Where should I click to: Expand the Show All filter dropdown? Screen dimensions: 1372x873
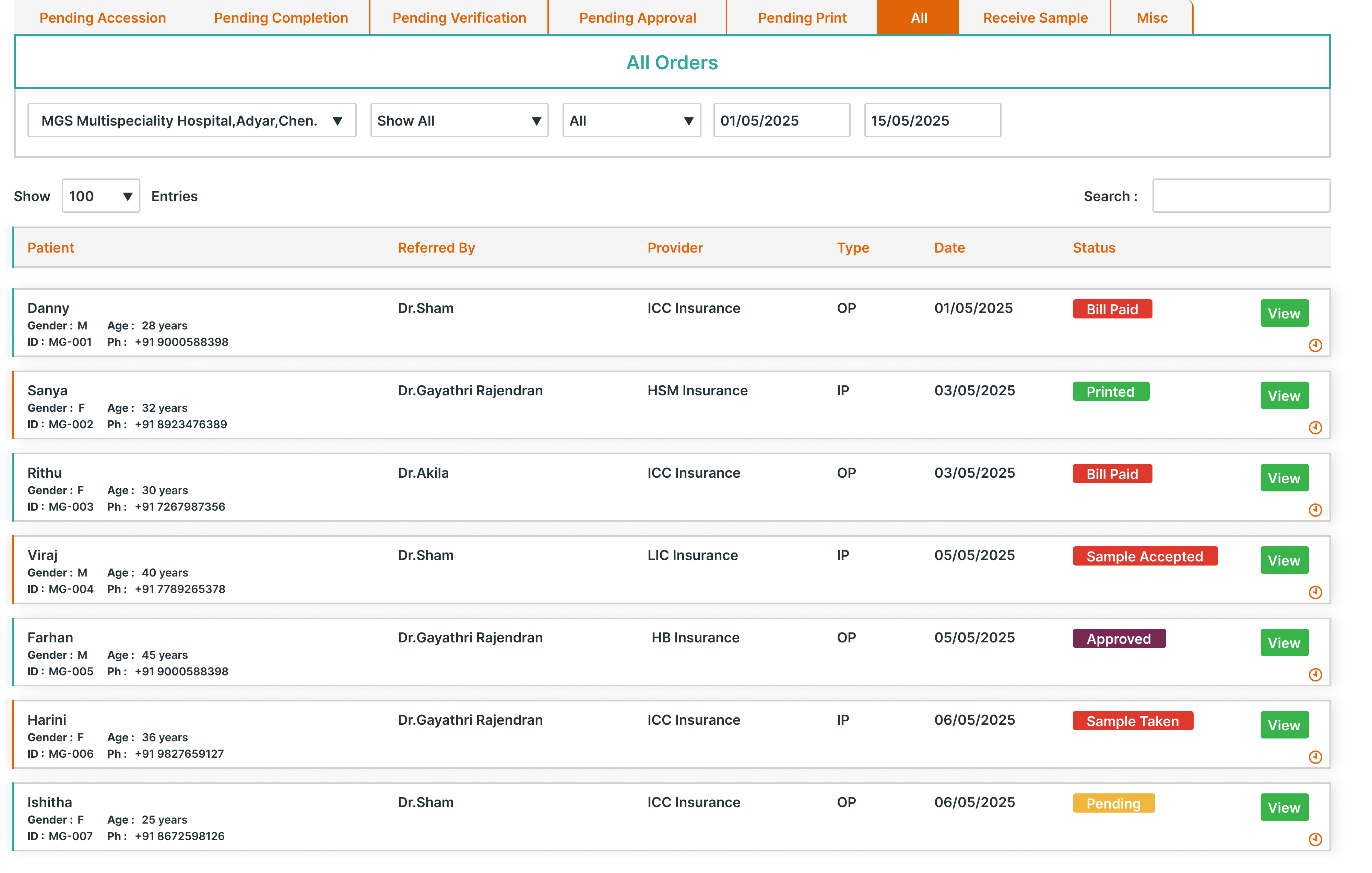[x=459, y=120]
